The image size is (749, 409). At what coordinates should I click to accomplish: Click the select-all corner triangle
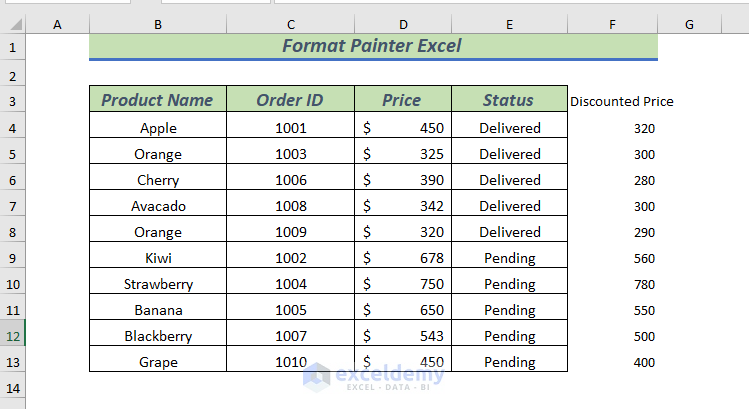pos(12,24)
